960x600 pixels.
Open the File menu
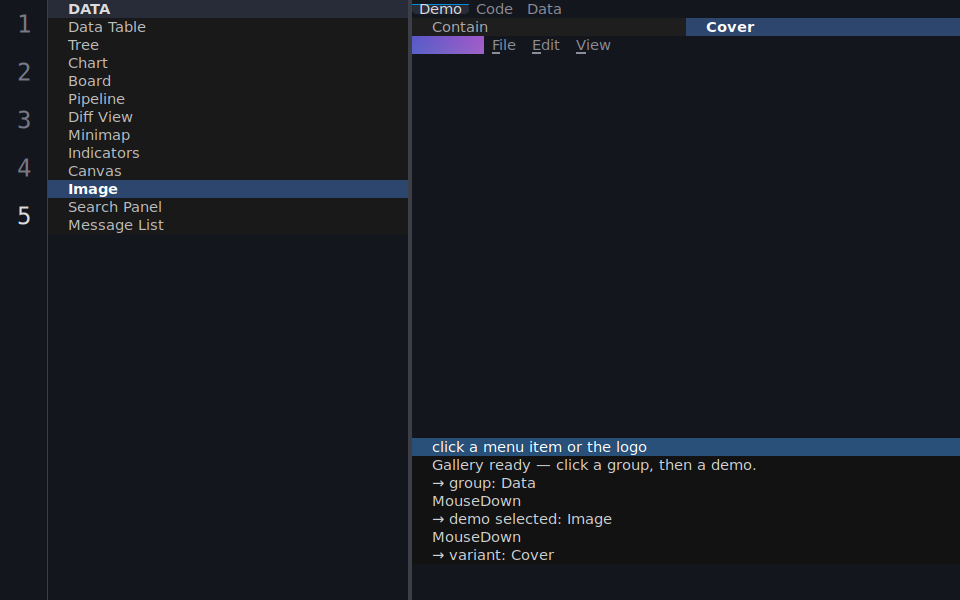coord(504,45)
